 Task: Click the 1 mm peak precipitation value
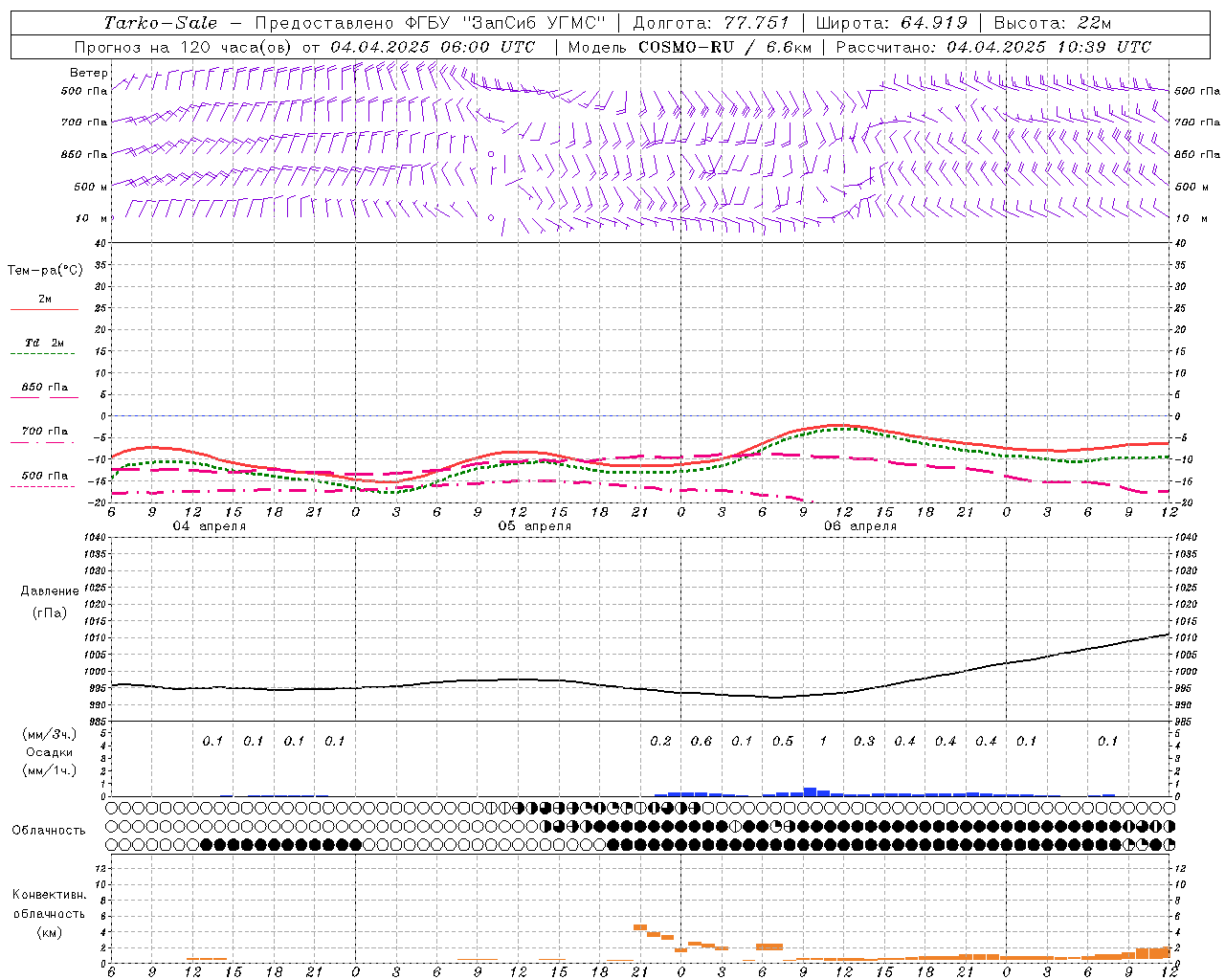coord(824,742)
